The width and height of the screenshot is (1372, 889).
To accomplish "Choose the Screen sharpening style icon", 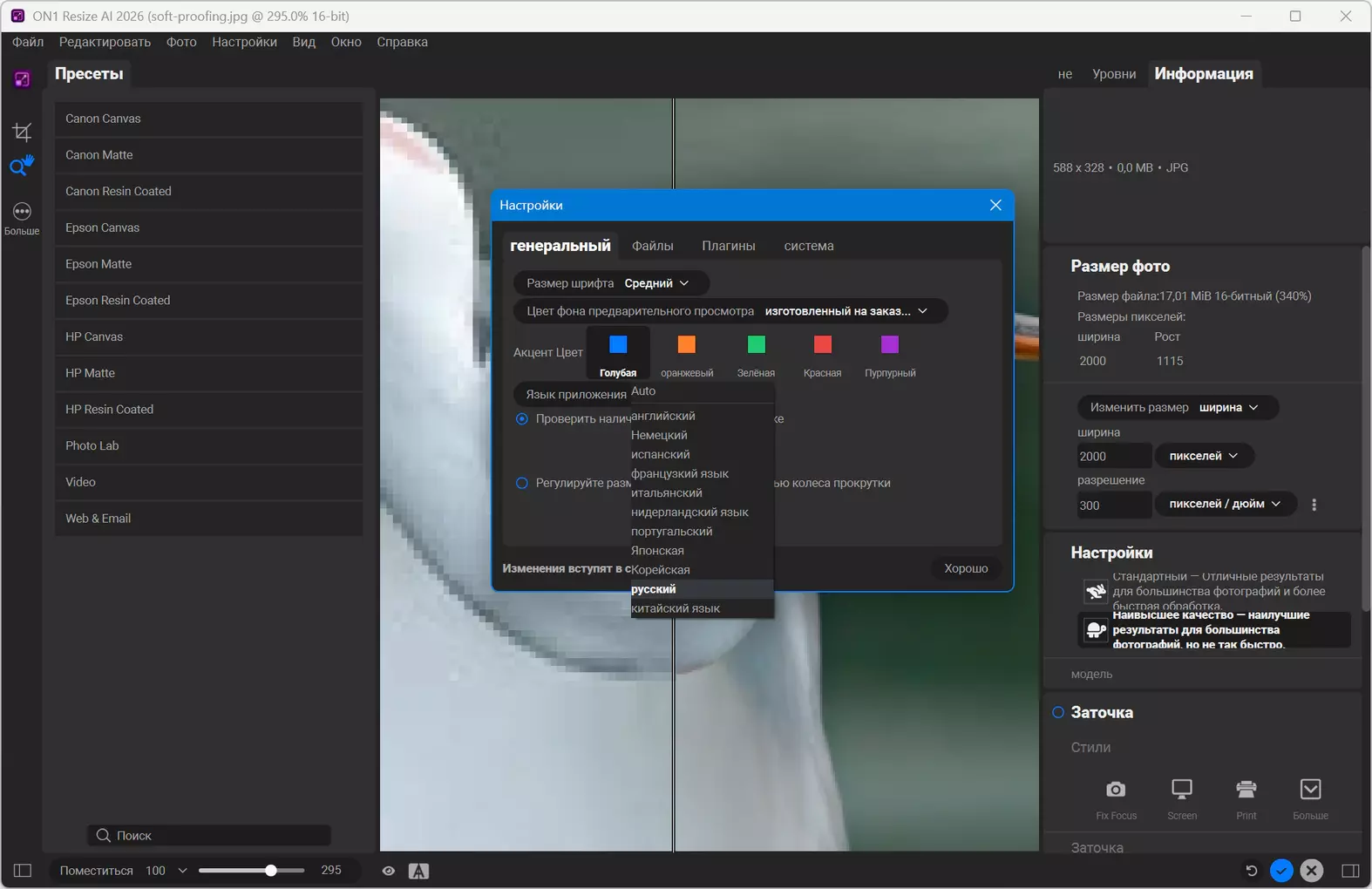I will [x=1181, y=790].
